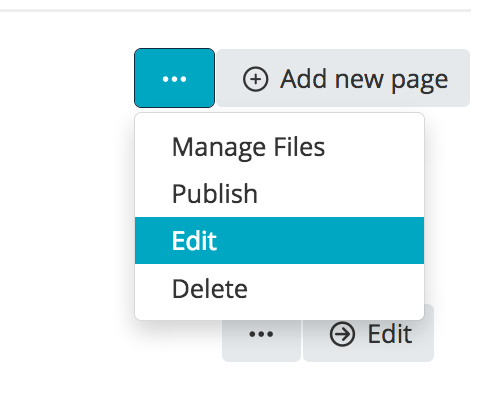Click the "Edit" text on gray button

pyautogui.click(x=390, y=334)
